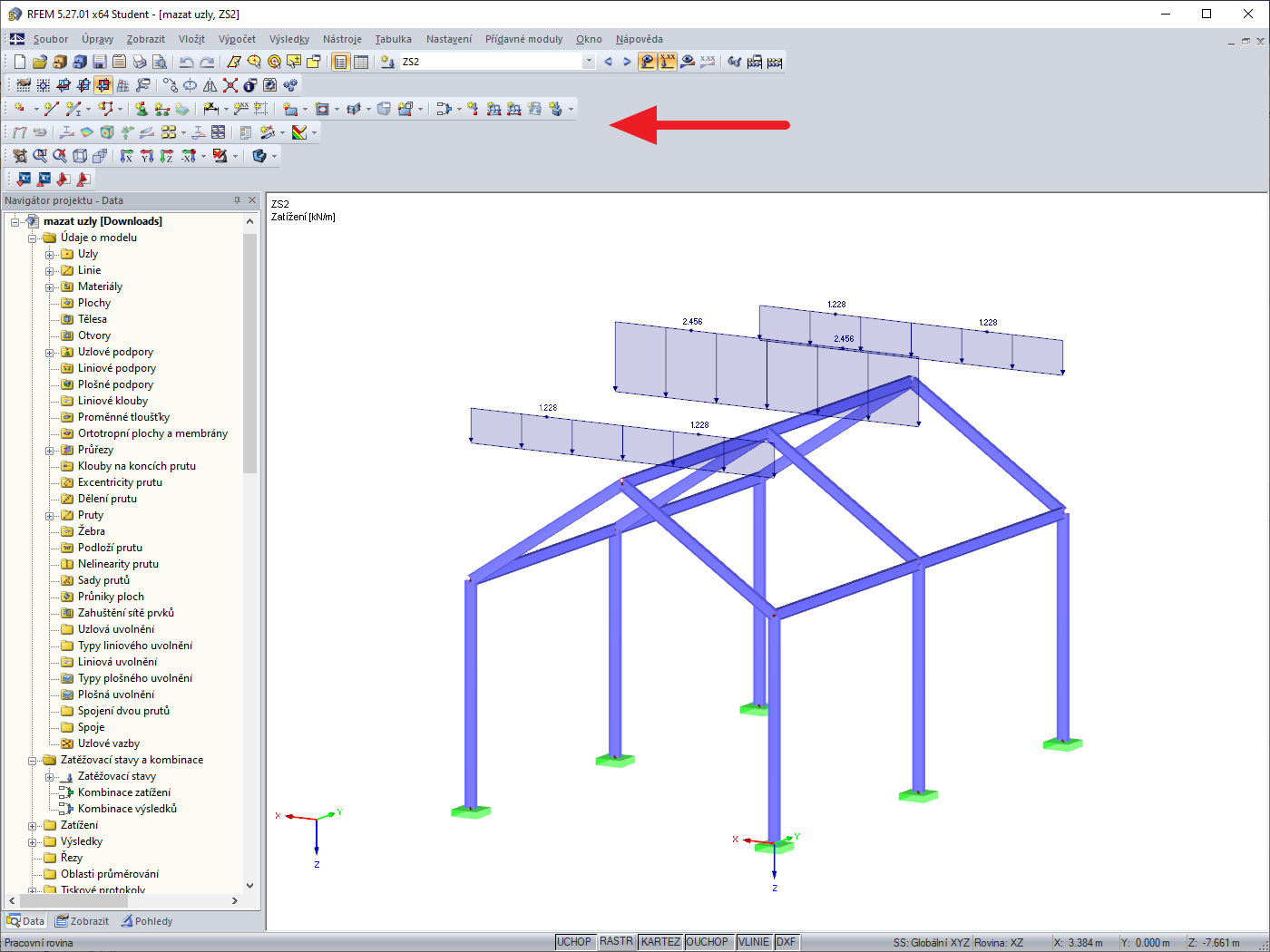Viewport: 1270px width, 952px height.
Task: Select Kombinace výsledků in the tree
Action: pyautogui.click(x=127, y=809)
